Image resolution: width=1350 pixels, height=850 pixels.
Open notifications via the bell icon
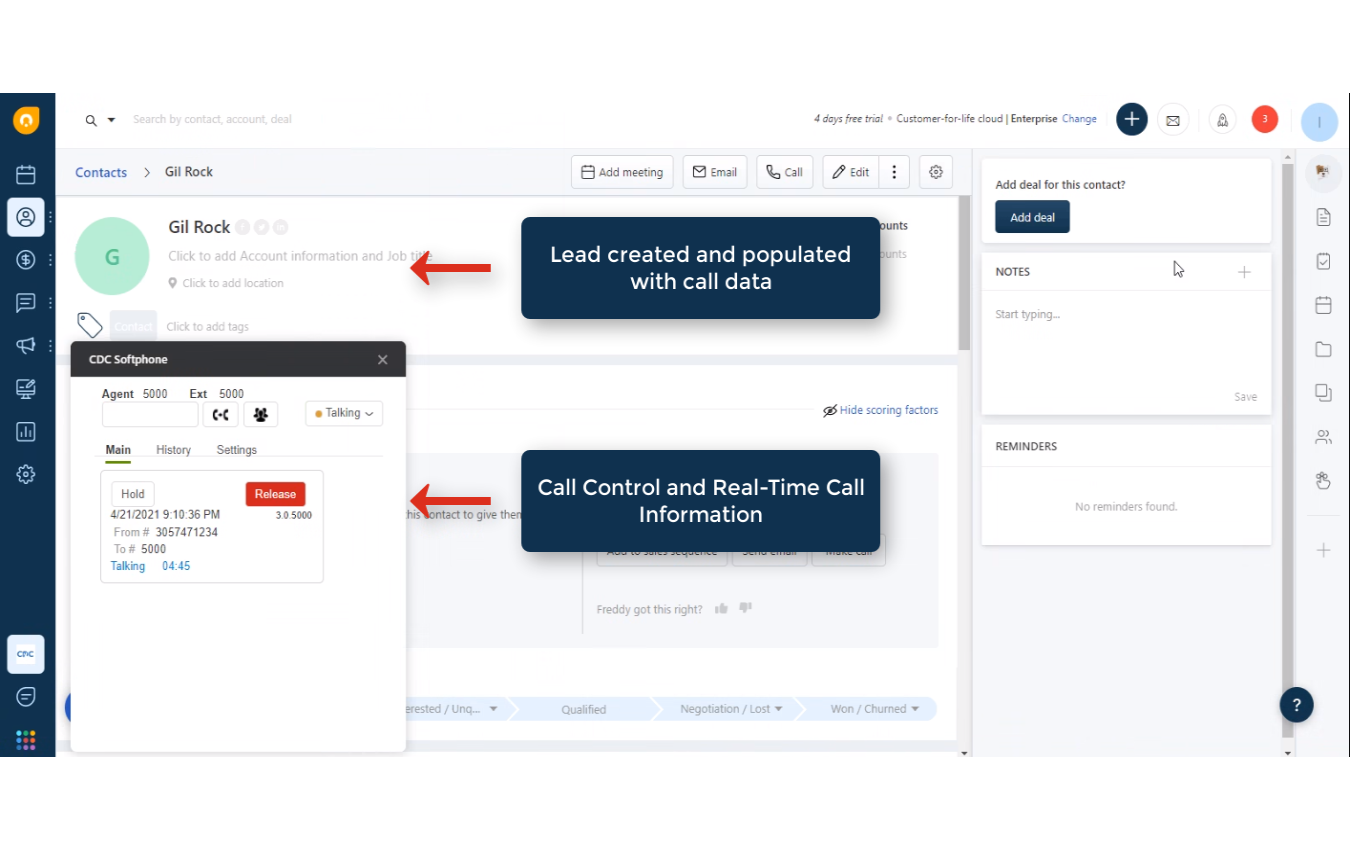coord(1221,119)
